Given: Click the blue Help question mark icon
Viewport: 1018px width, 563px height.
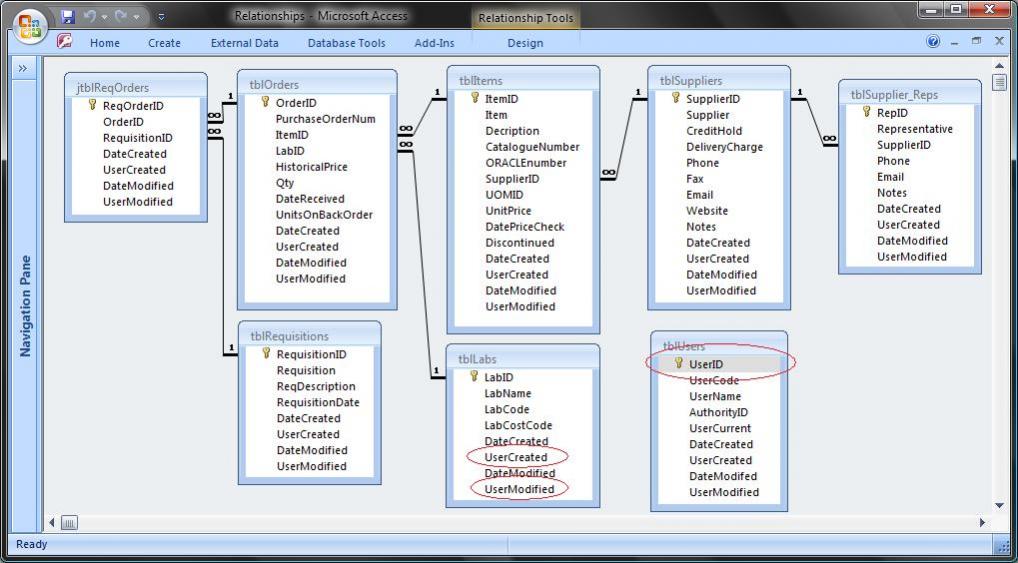Looking at the screenshot, I should (x=933, y=42).
